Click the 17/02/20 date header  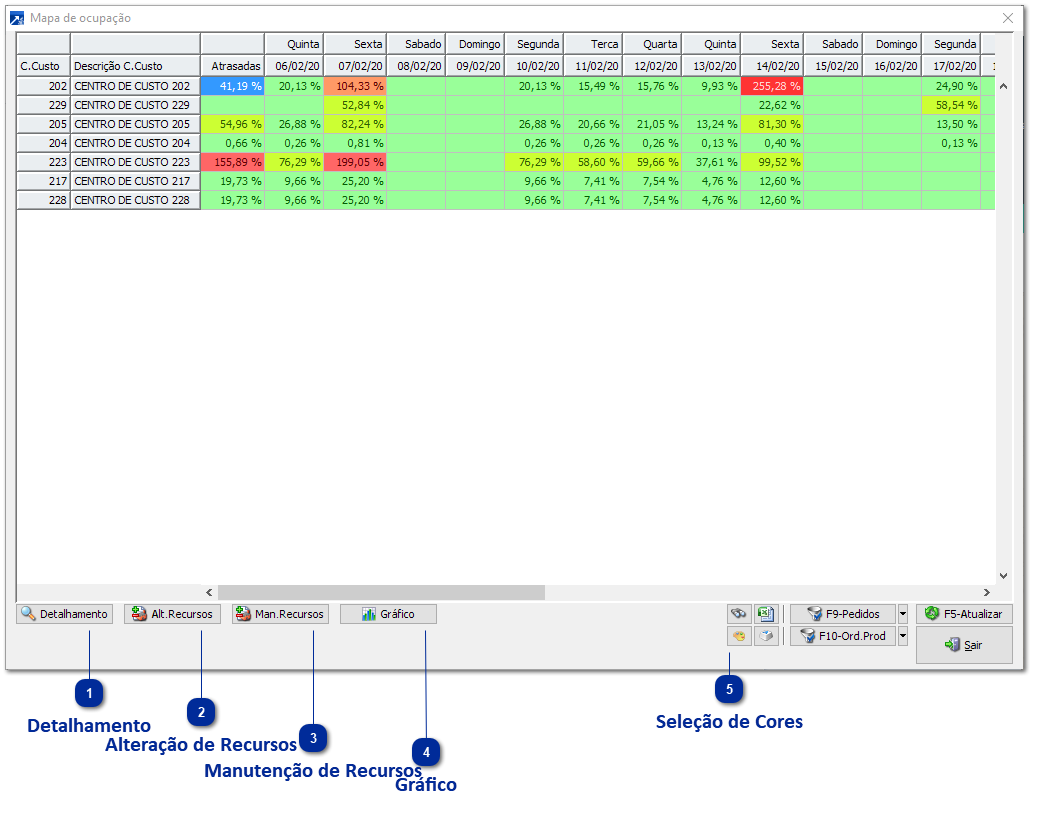(952, 66)
